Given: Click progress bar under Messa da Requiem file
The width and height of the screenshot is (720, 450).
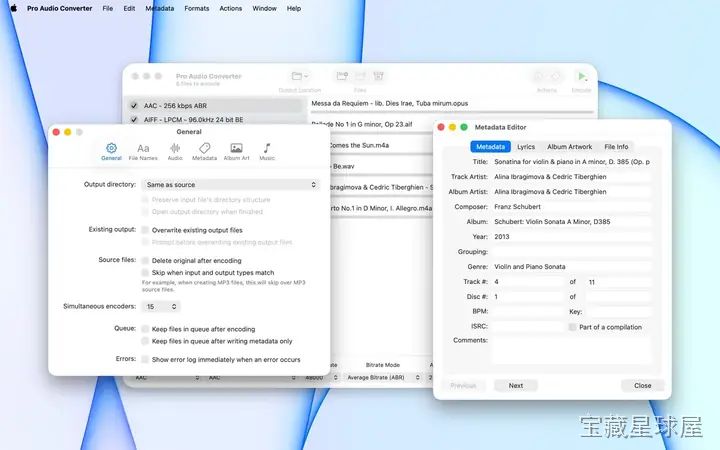Looking at the screenshot, I should tap(452, 112).
